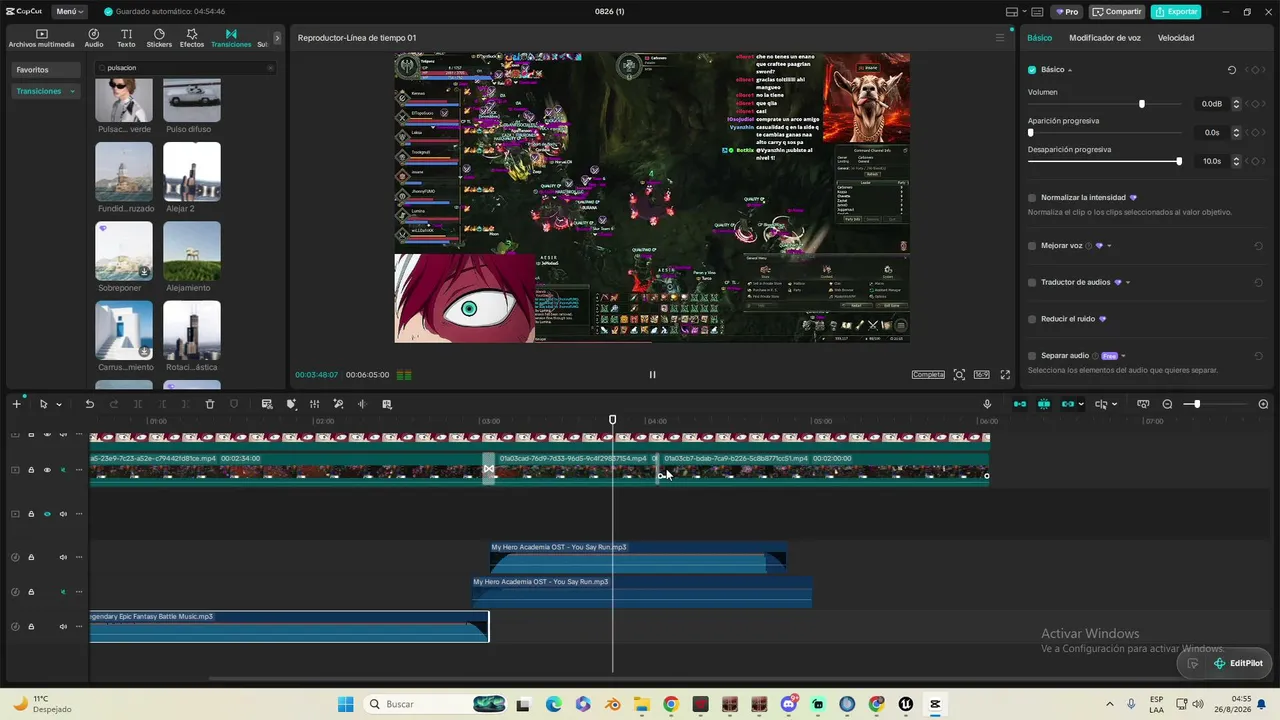
Task: Click the audio beat/waveform tool in timeline toolbar
Action: (362, 404)
